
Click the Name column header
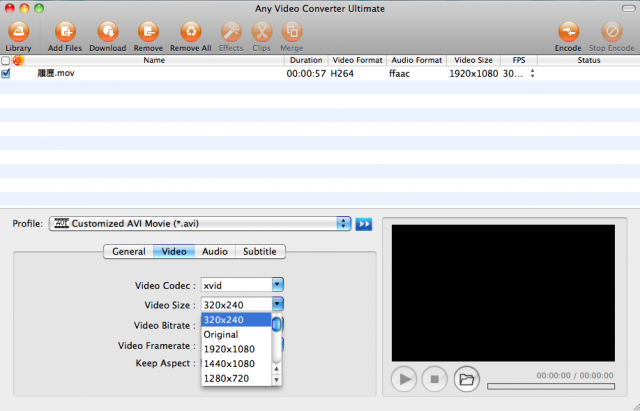(154, 60)
